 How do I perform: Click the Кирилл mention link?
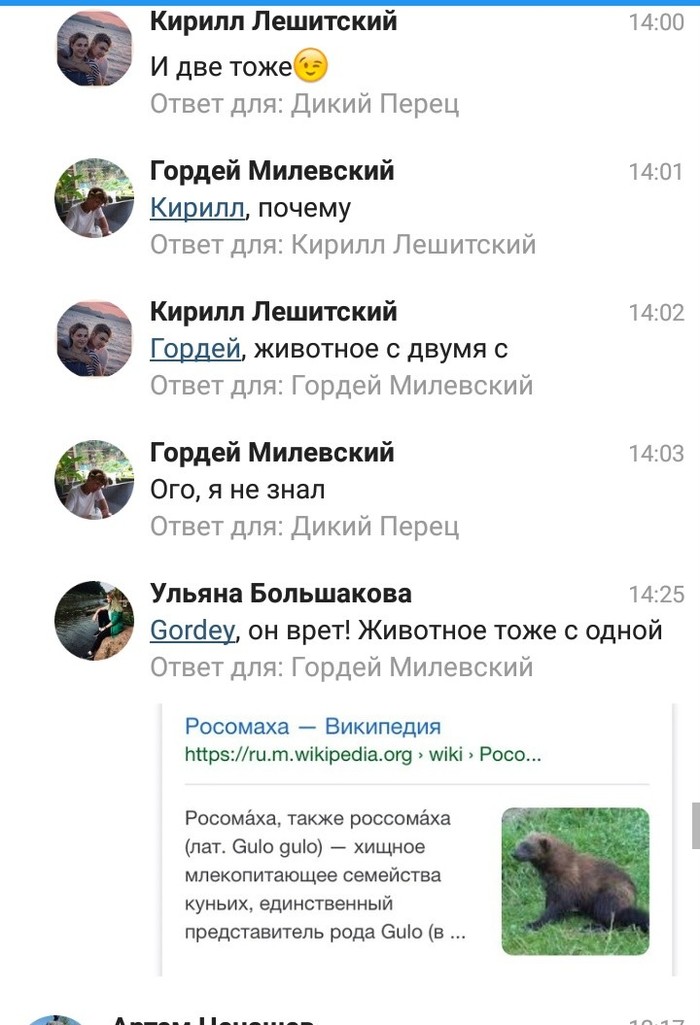pos(197,208)
